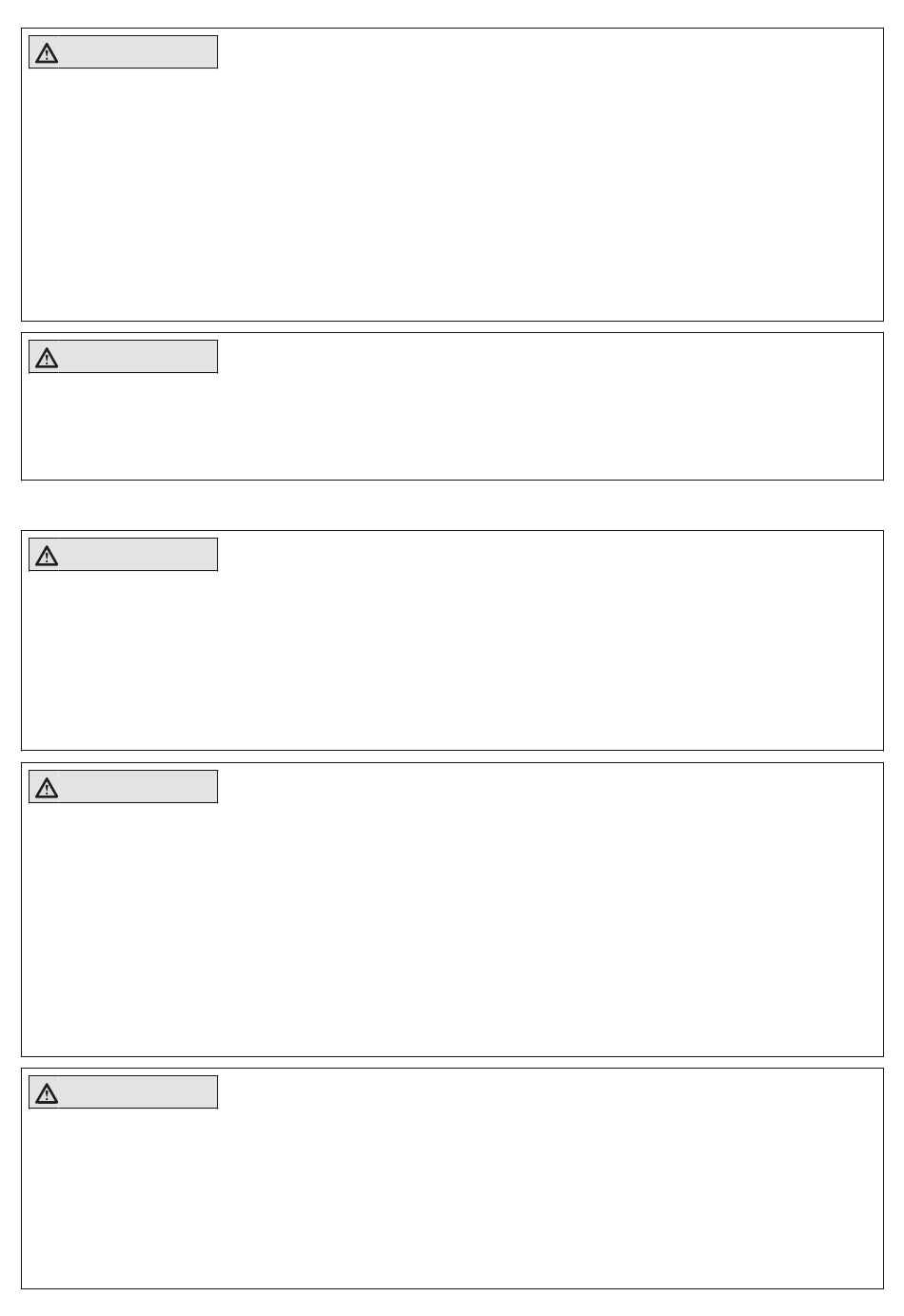The width and height of the screenshot is (904, 1316).
Task: Select the warning triangle icon in the third notice box
Action: click(x=46, y=556)
